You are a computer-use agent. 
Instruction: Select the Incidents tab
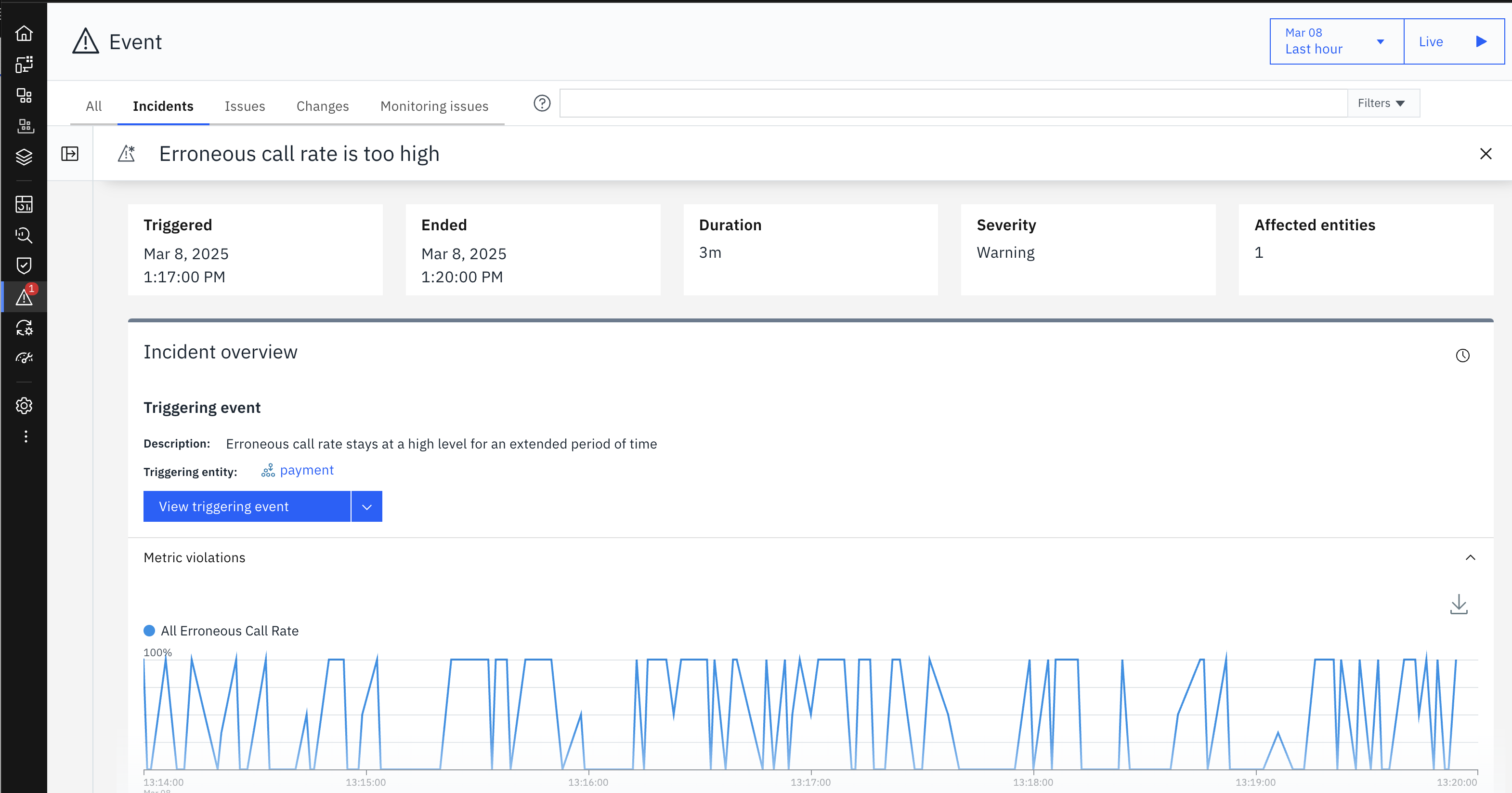coord(163,106)
